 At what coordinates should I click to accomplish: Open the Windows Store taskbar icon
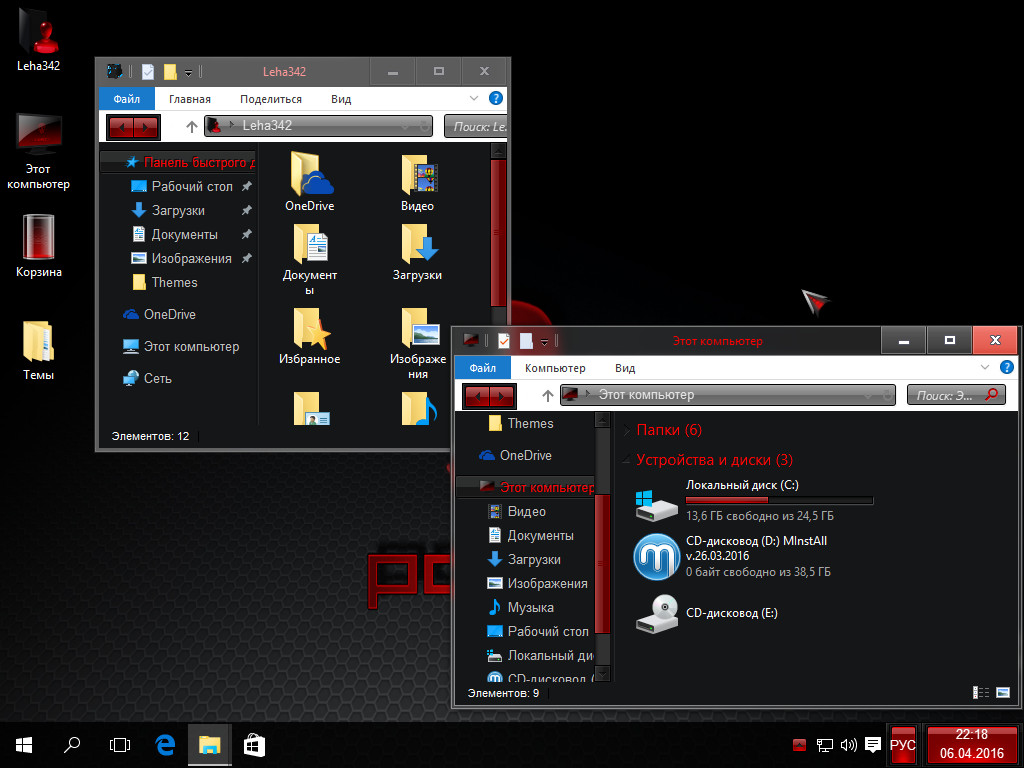[x=254, y=745]
